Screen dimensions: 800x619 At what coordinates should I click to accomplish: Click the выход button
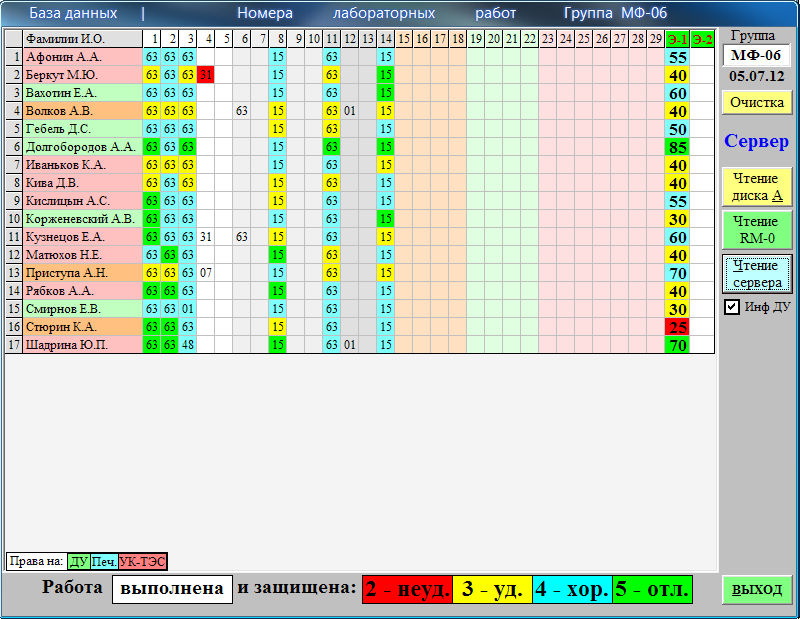coord(757,589)
